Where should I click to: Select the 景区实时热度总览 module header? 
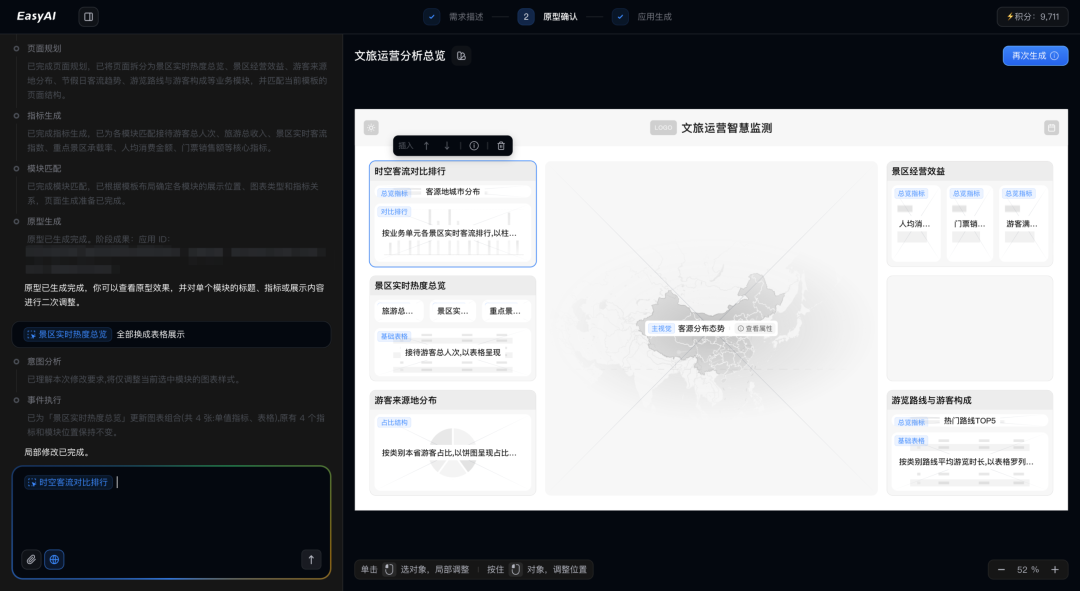(453, 286)
